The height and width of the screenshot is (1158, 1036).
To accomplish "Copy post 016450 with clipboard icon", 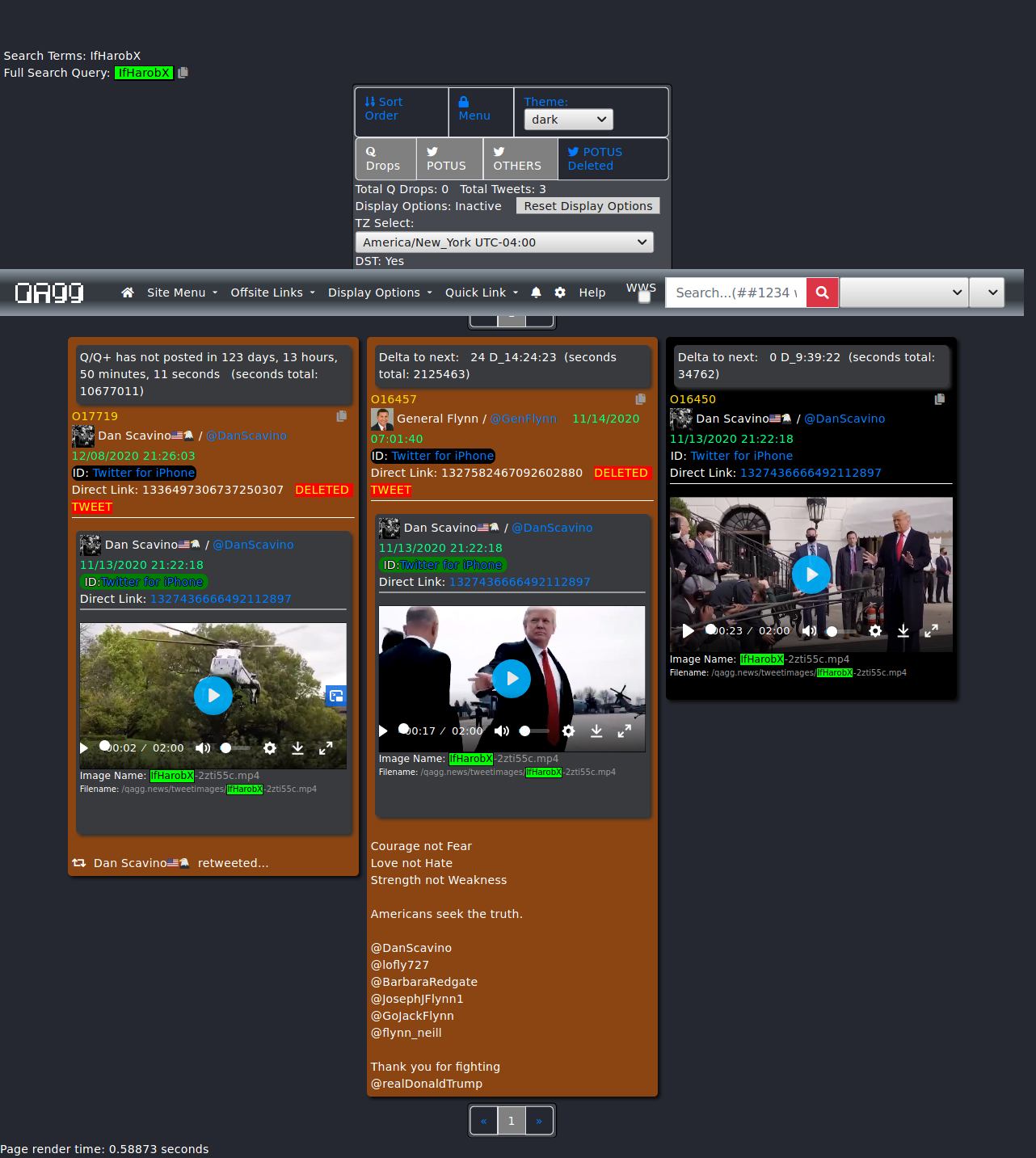I will pyautogui.click(x=940, y=399).
